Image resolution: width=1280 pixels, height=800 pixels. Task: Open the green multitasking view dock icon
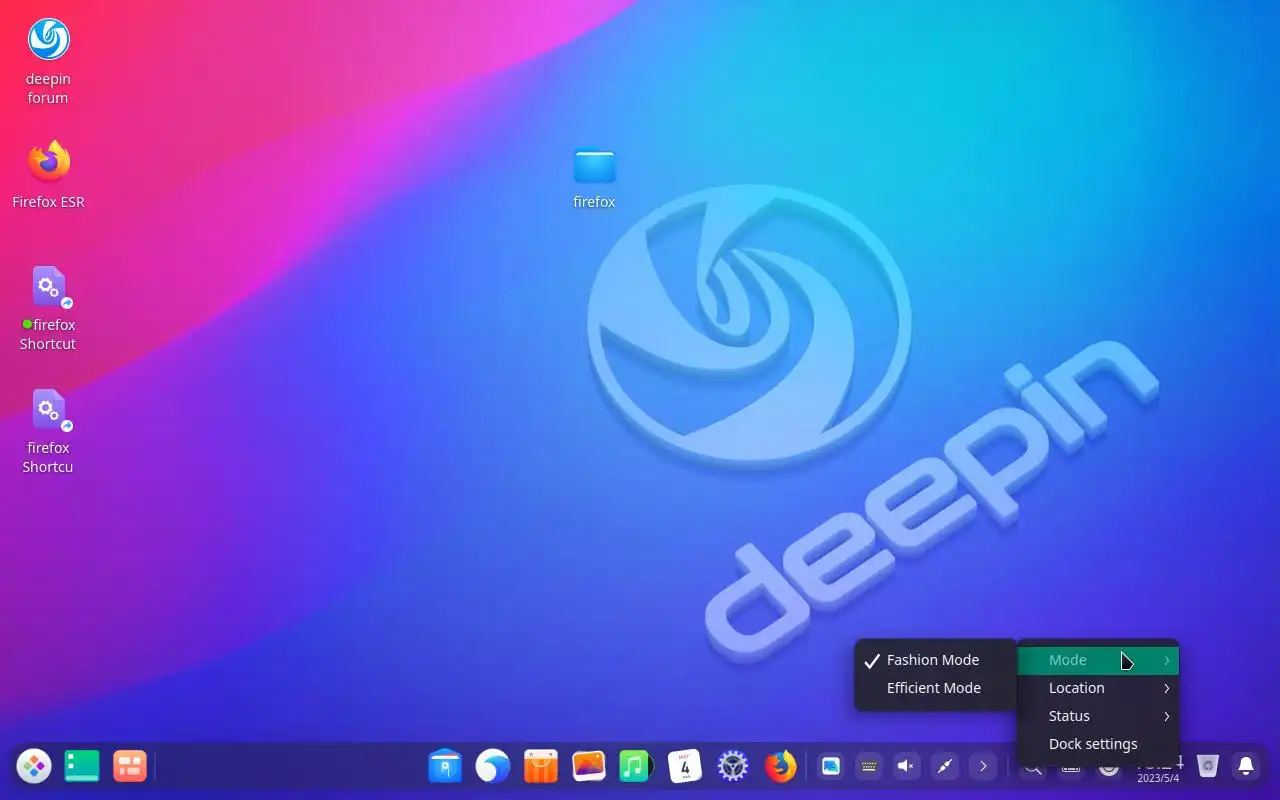point(82,767)
